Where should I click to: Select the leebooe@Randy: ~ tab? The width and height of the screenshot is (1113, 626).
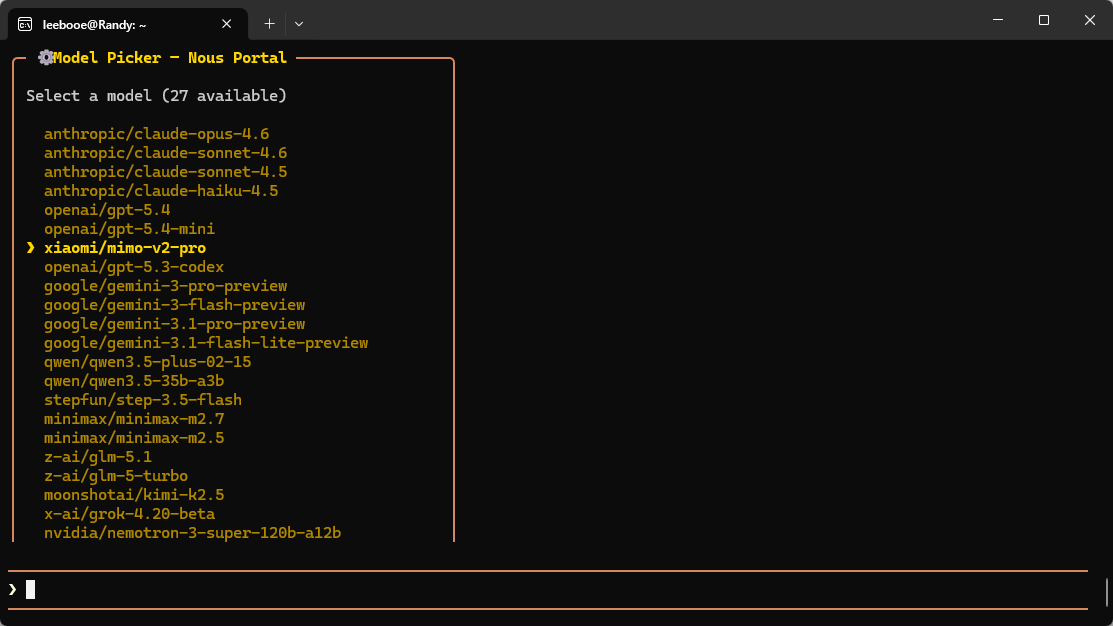click(x=128, y=24)
